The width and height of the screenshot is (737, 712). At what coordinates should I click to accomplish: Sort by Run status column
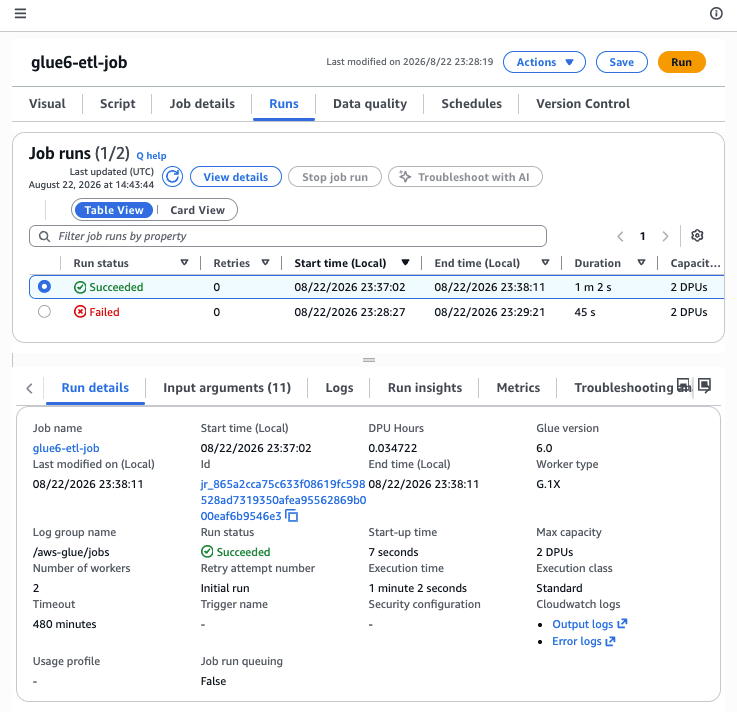pyautogui.click(x=185, y=263)
